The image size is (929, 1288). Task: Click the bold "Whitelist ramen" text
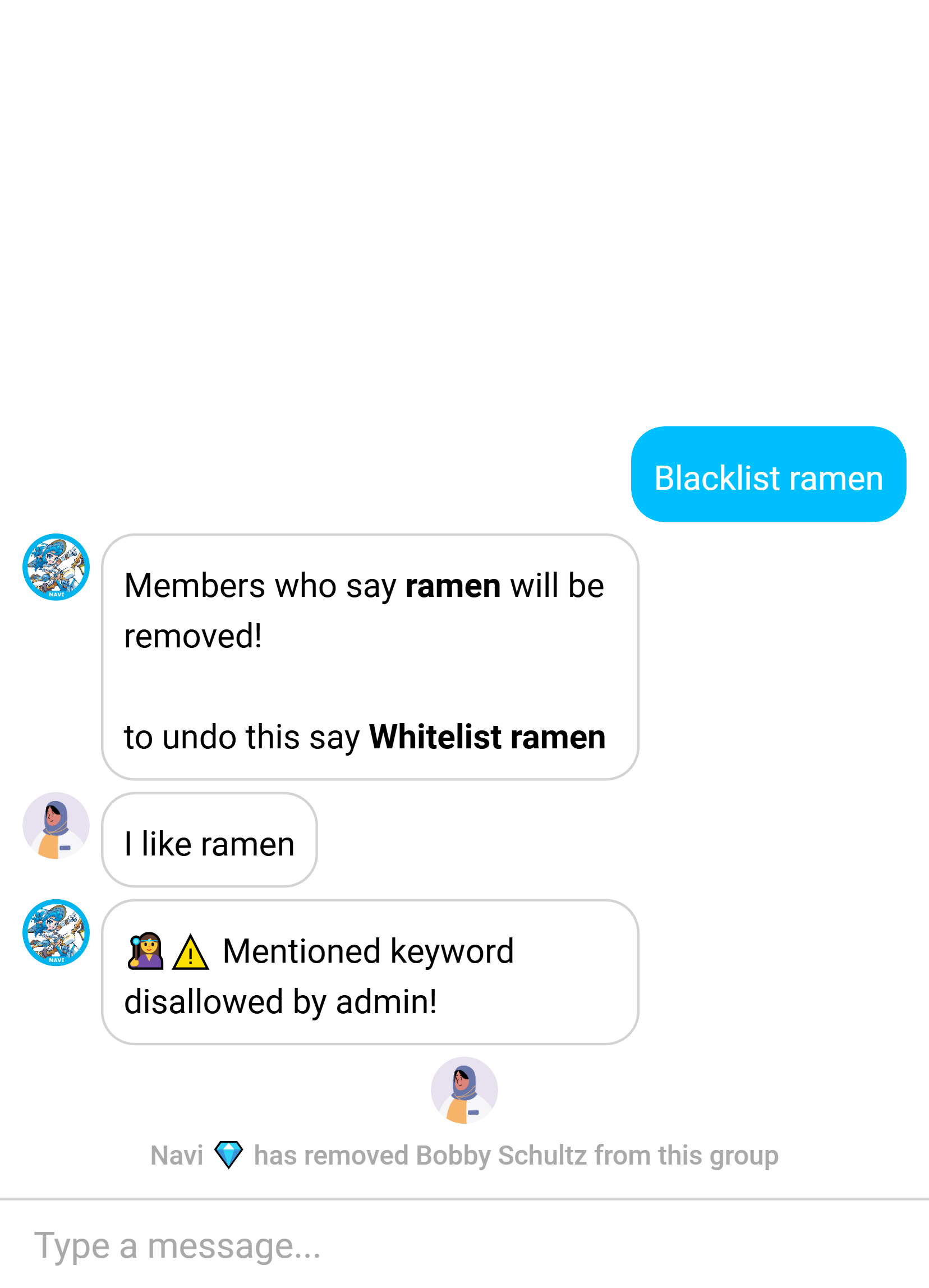coord(487,737)
